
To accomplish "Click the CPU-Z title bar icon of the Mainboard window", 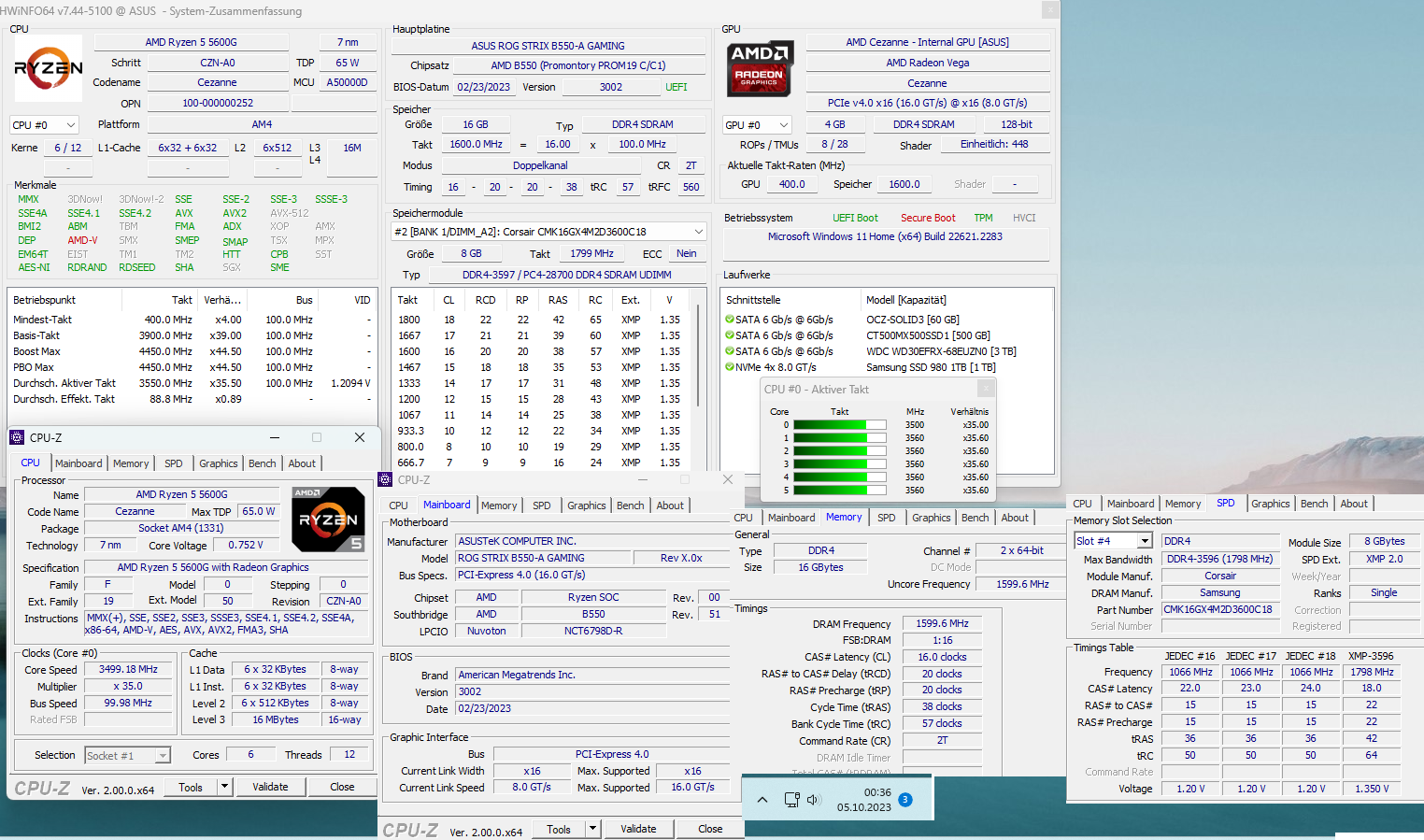I will pos(385,479).
